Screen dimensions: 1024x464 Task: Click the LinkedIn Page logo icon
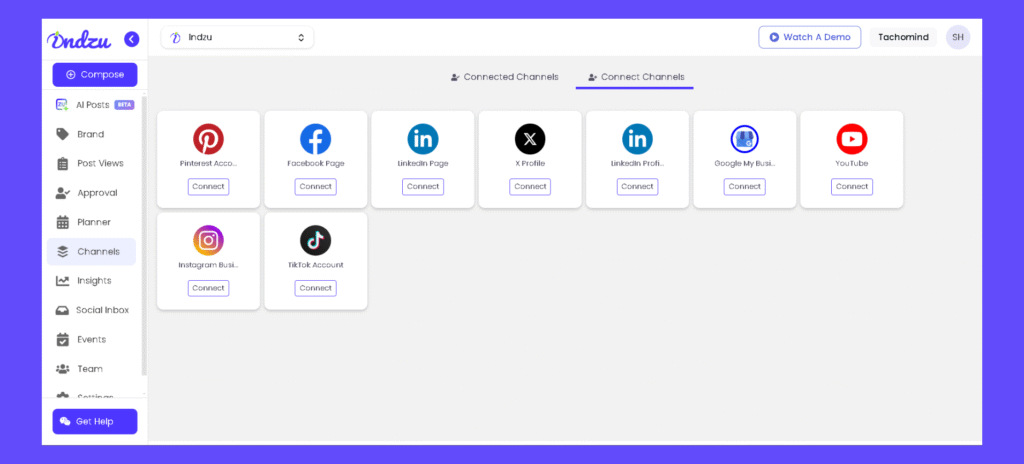pyautogui.click(x=423, y=139)
